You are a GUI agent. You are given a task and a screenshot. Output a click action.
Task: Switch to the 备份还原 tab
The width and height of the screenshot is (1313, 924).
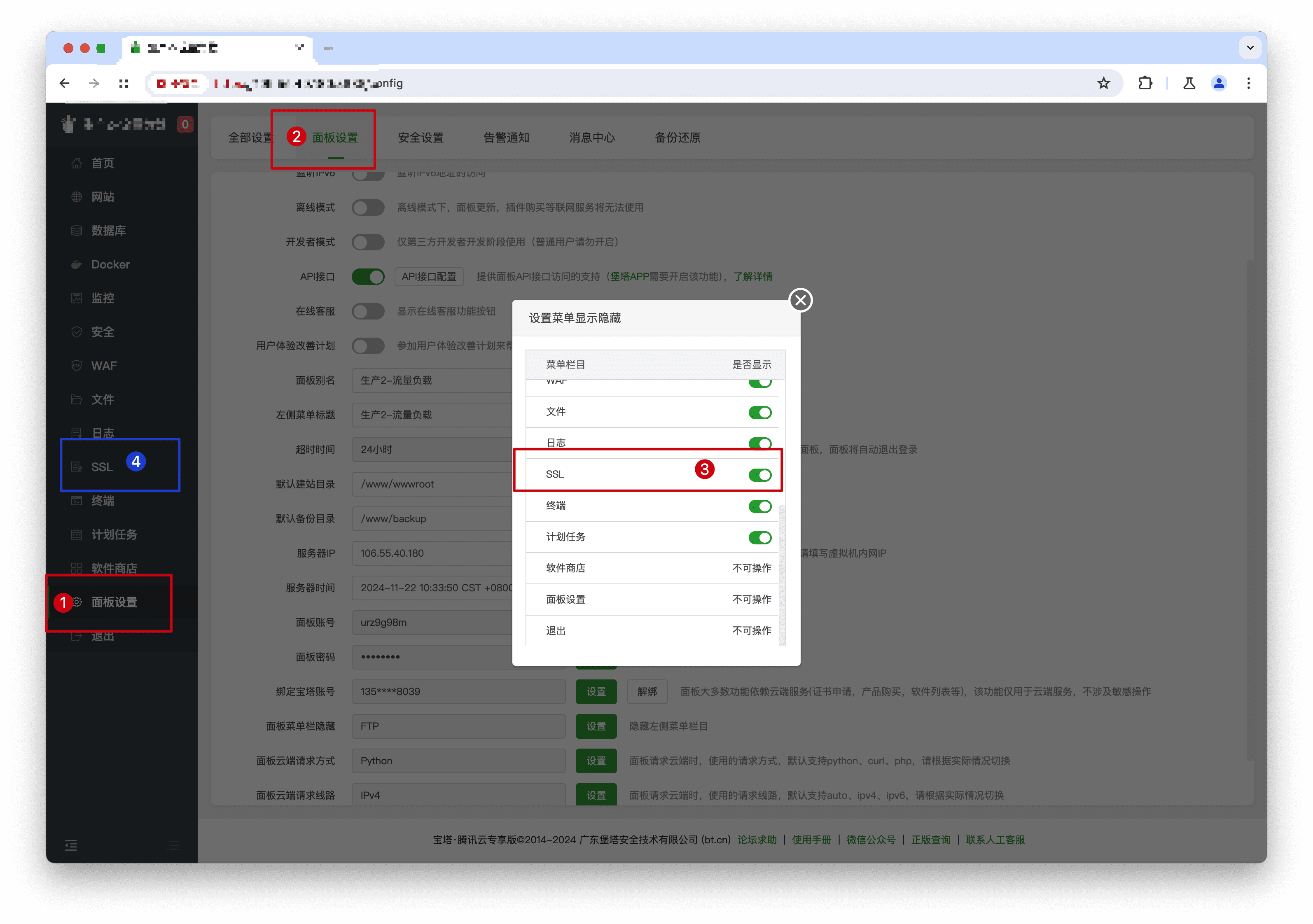(678, 138)
